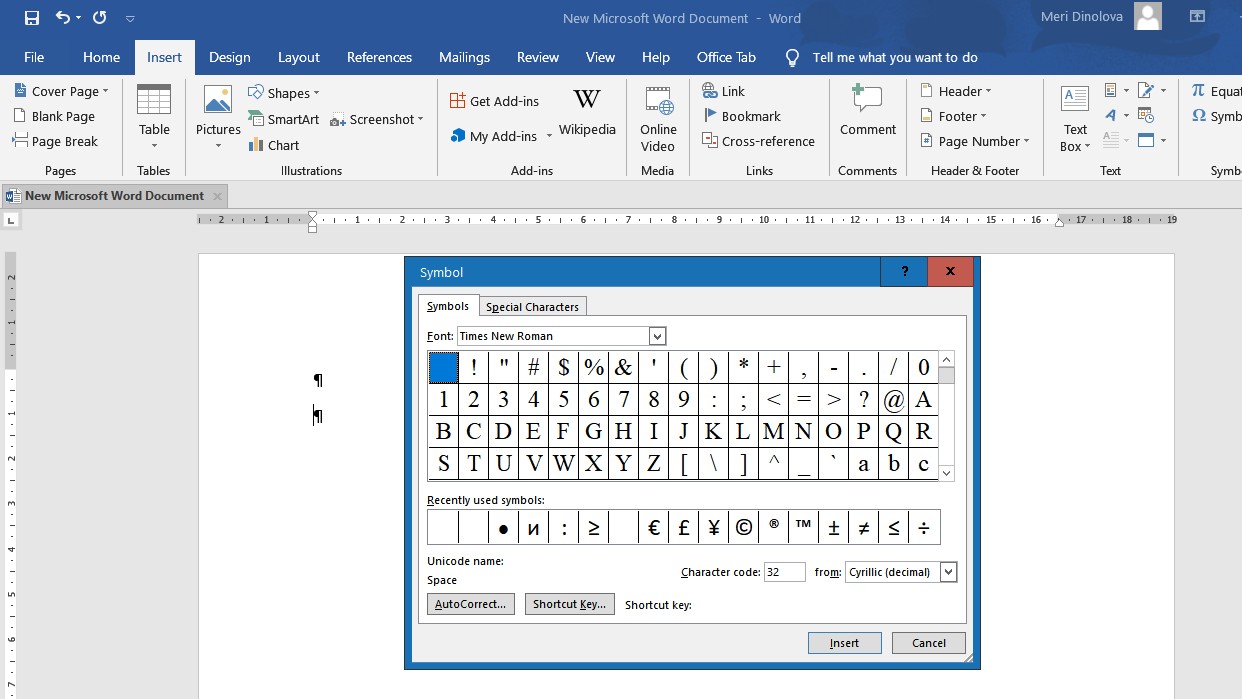Open the References tab
The image size is (1242, 699).
pyautogui.click(x=379, y=57)
